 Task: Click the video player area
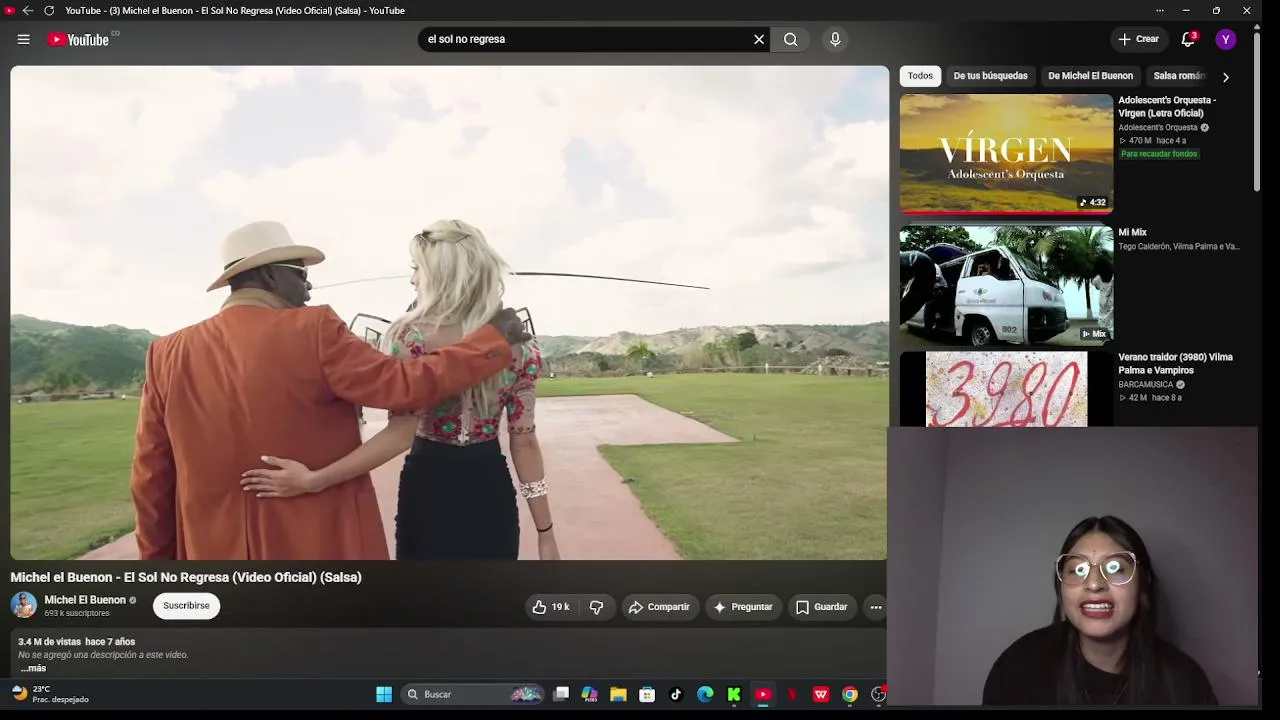click(x=449, y=313)
